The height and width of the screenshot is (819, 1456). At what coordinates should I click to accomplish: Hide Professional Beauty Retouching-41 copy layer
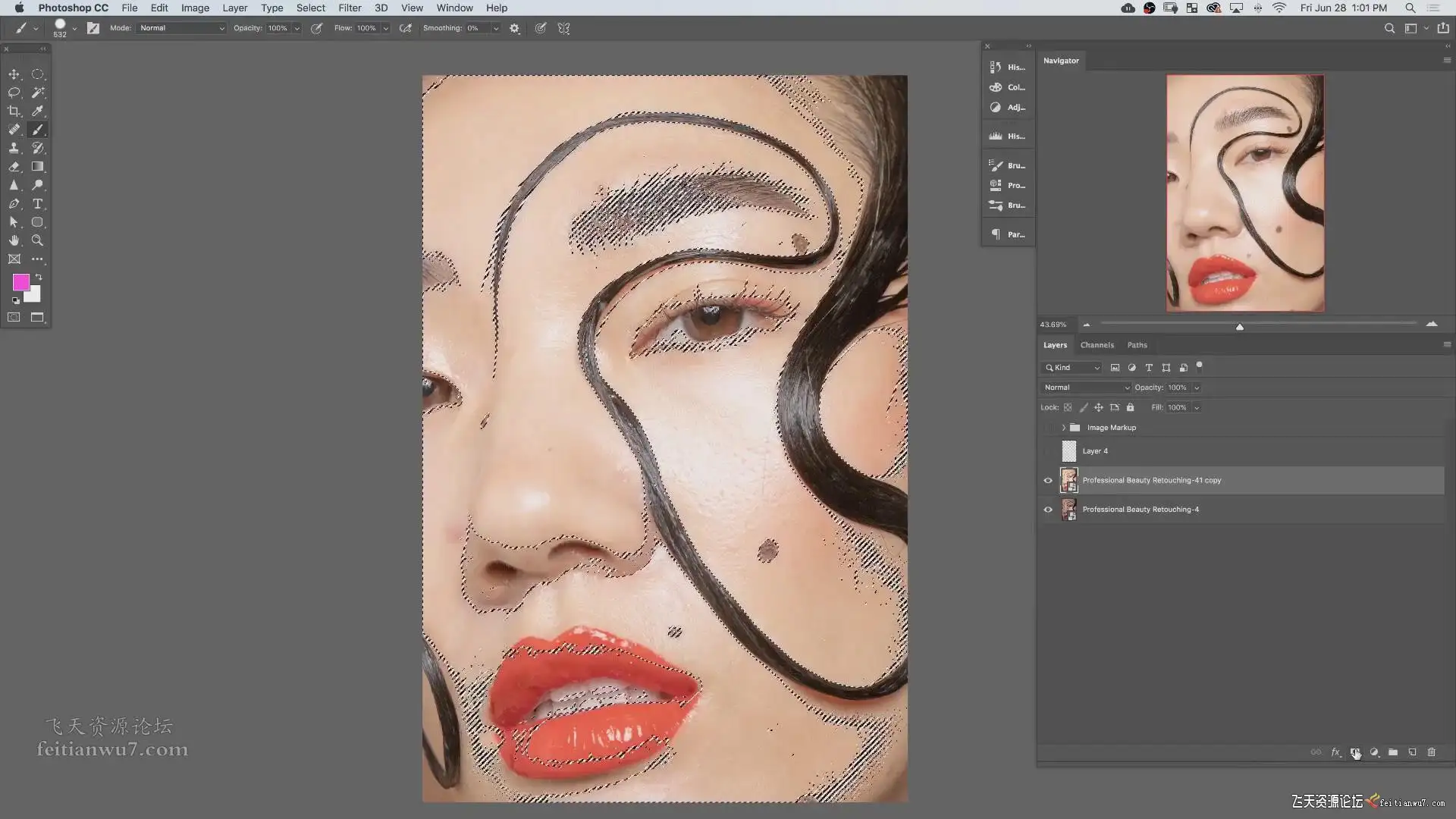coord(1048,480)
